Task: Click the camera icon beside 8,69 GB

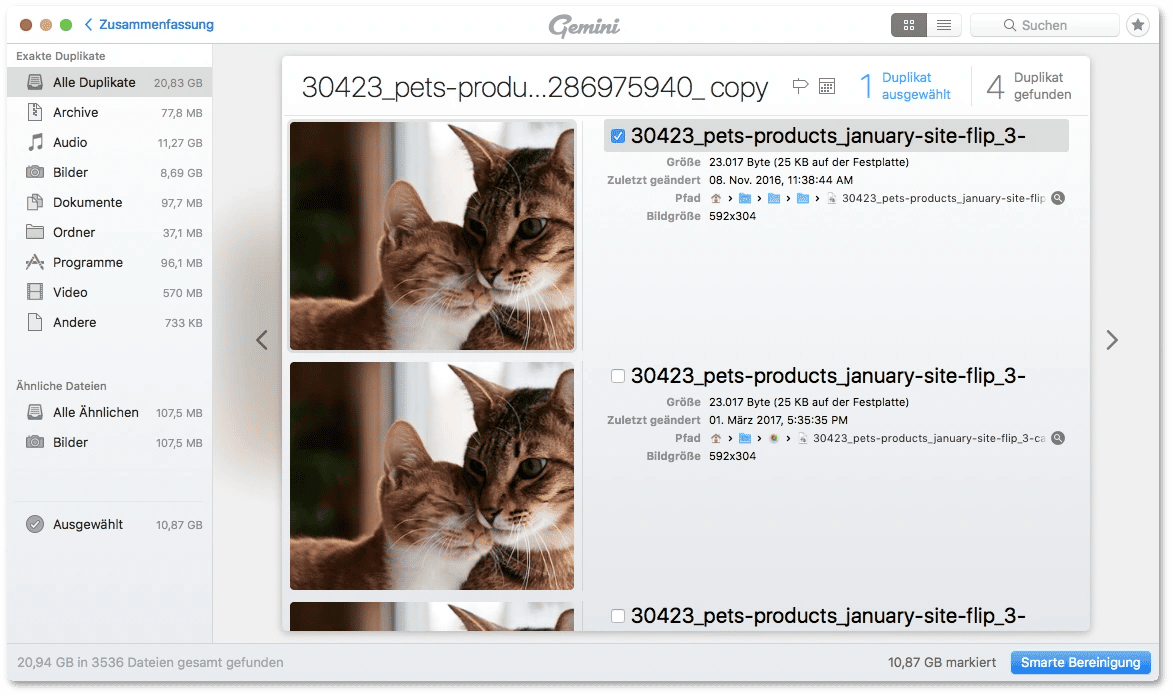Action: pos(35,172)
